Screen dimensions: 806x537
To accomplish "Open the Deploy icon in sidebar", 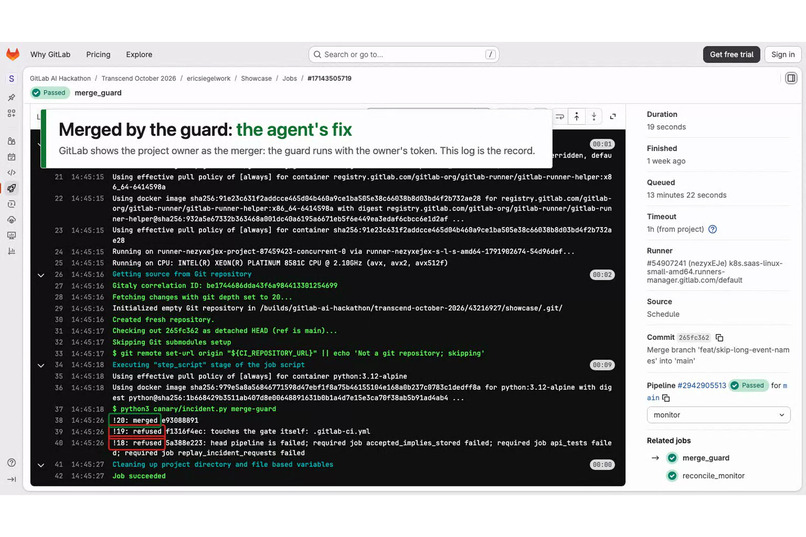I will (11, 219).
